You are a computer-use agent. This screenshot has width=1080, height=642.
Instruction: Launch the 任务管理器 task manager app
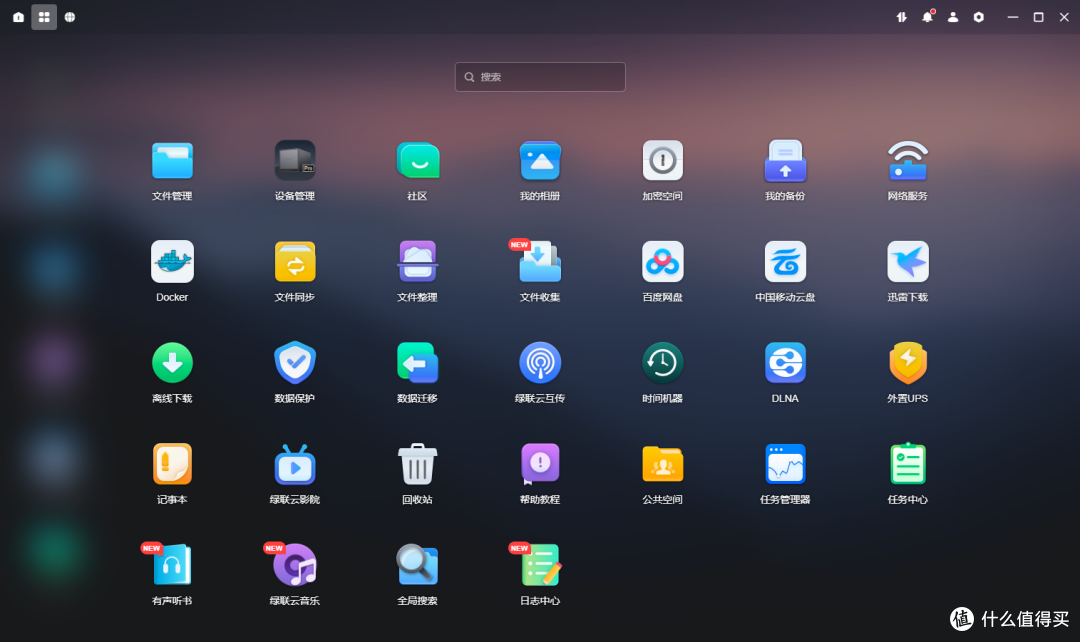click(x=785, y=464)
